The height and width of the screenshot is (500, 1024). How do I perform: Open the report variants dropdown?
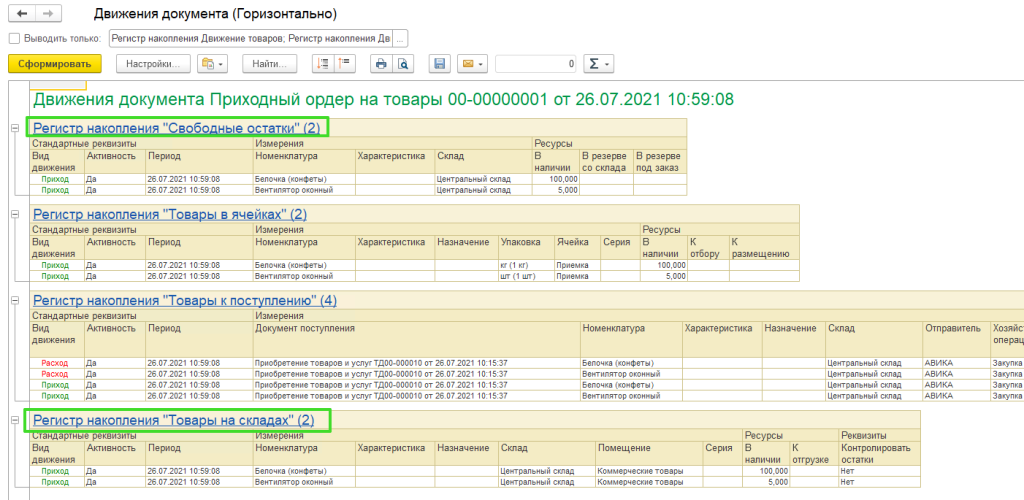(212, 64)
